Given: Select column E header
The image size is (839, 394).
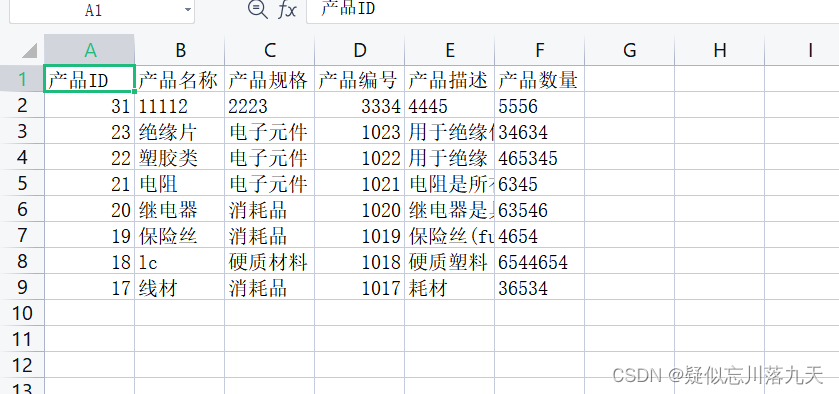Looking at the screenshot, I should coord(449,50).
